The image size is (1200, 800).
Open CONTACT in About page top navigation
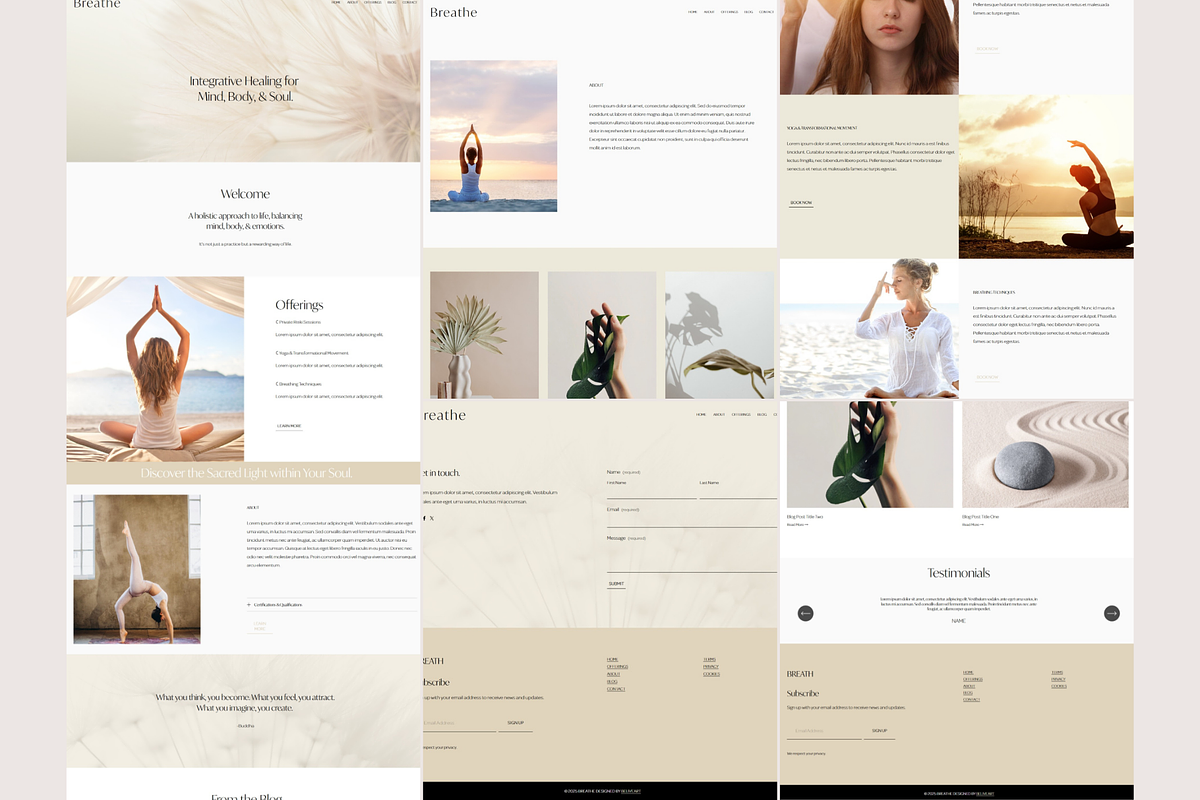click(x=767, y=12)
